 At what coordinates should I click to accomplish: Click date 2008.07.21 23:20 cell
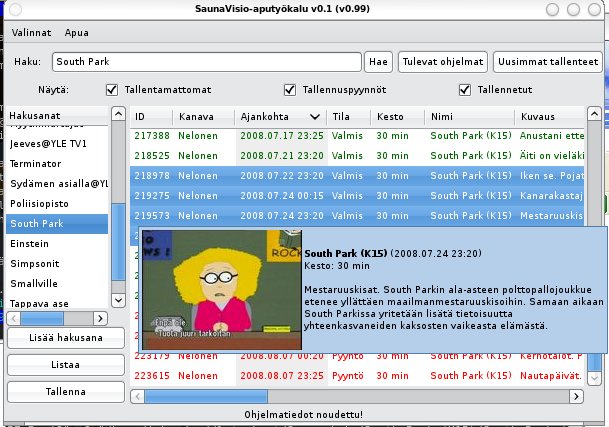pos(282,156)
